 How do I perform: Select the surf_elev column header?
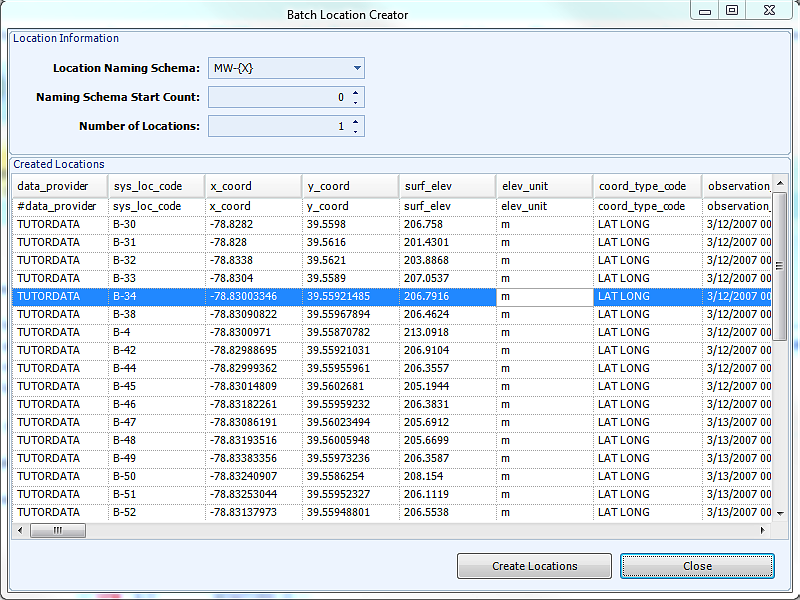coord(447,186)
